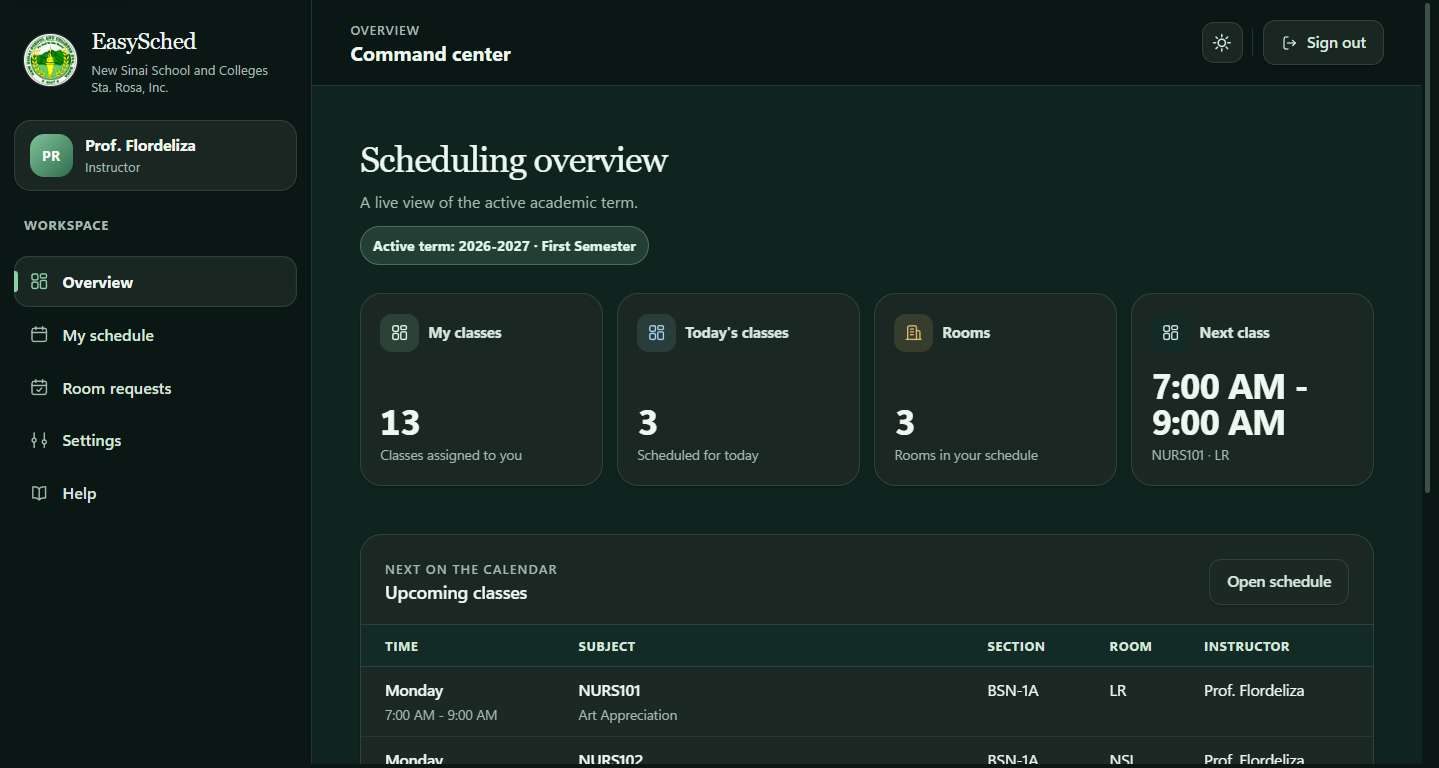Click the 'Scheduled for today' text
1439x768 pixels.
tap(698, 455)
